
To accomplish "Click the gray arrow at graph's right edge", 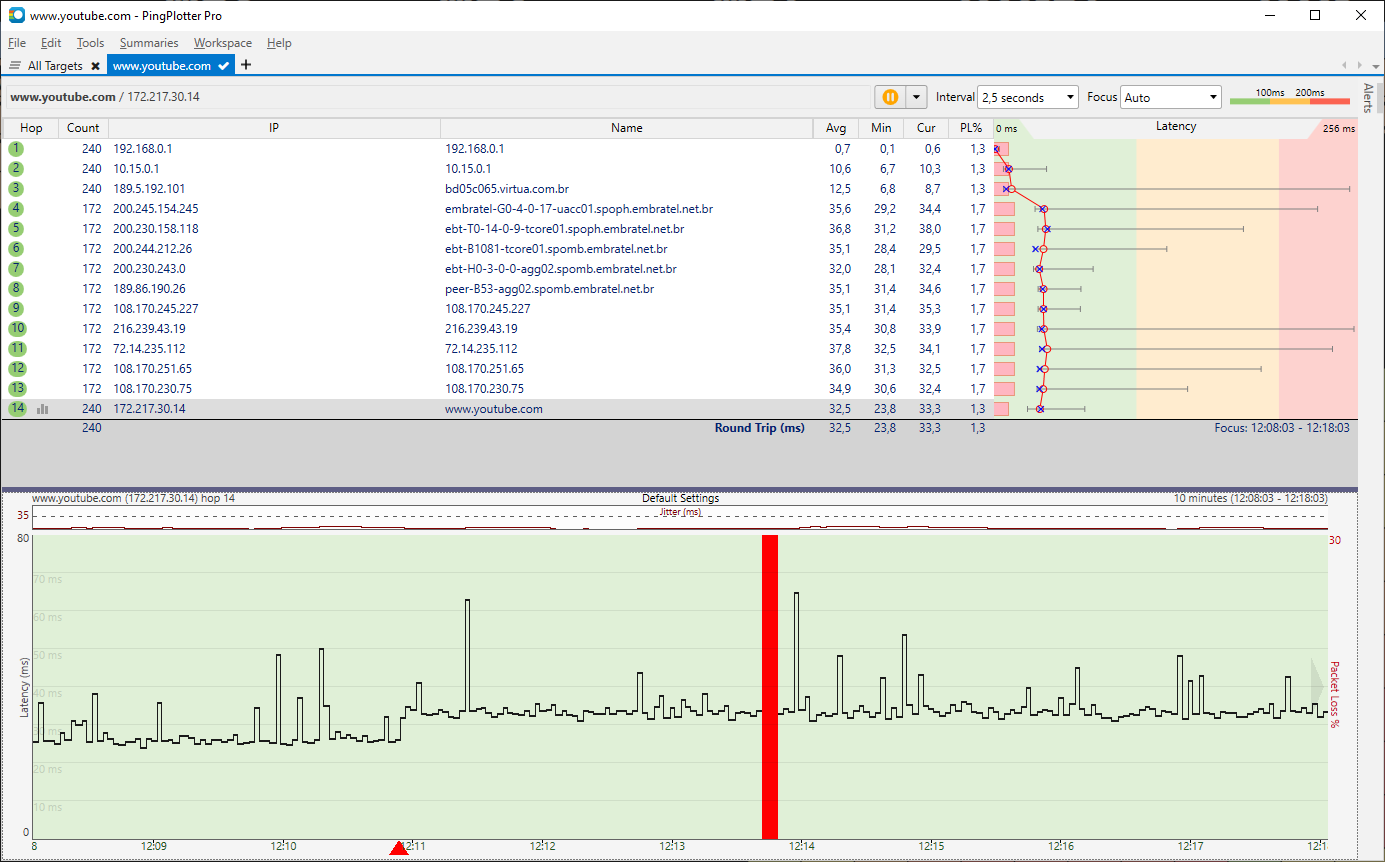I will pos(1317,682).
